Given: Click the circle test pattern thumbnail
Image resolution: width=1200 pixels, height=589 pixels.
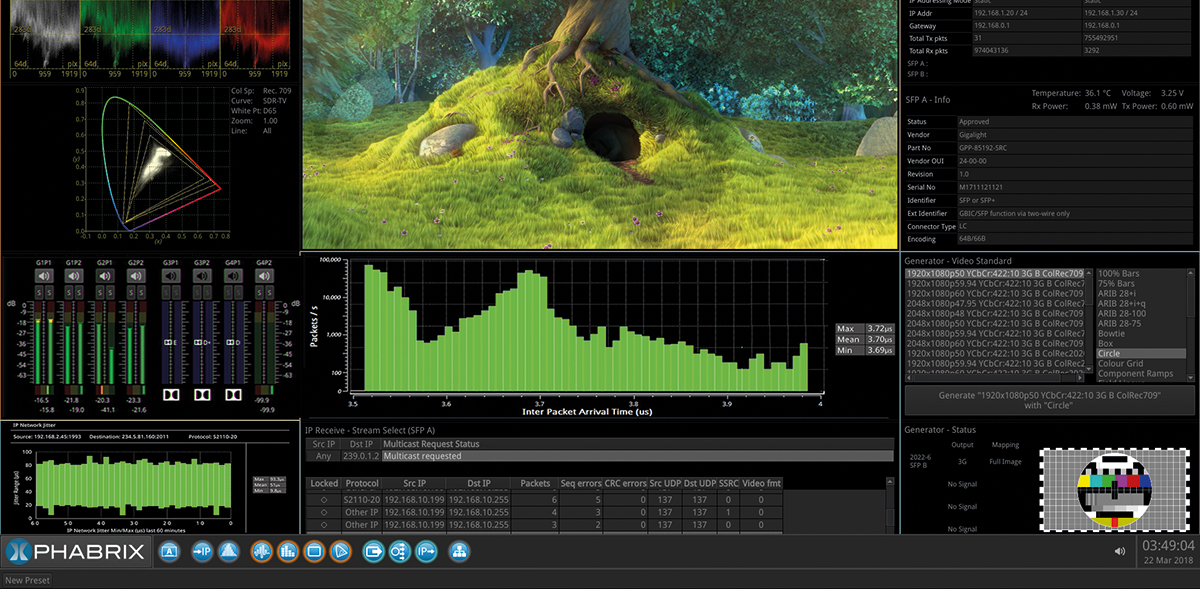Looking at the screenshot, I should coord(1114,490).
